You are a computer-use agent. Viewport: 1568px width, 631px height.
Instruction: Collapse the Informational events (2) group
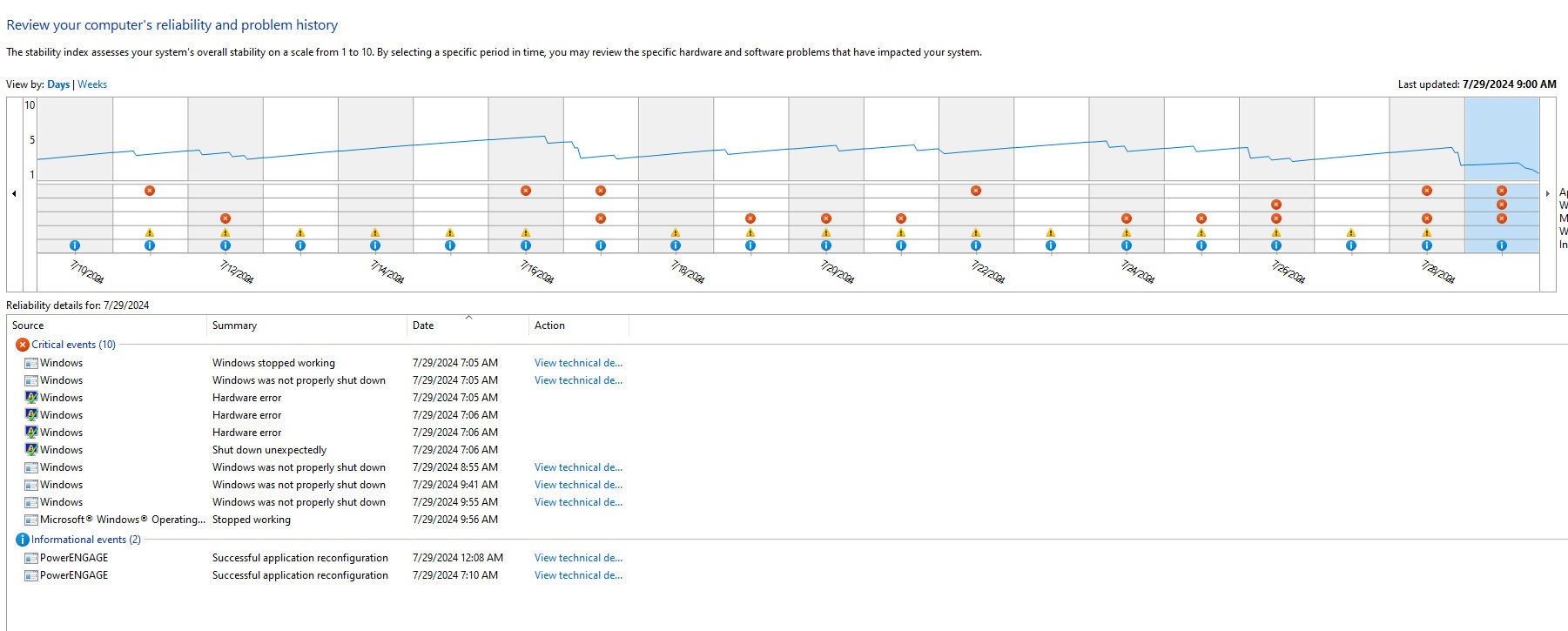(x=85, y=540)
